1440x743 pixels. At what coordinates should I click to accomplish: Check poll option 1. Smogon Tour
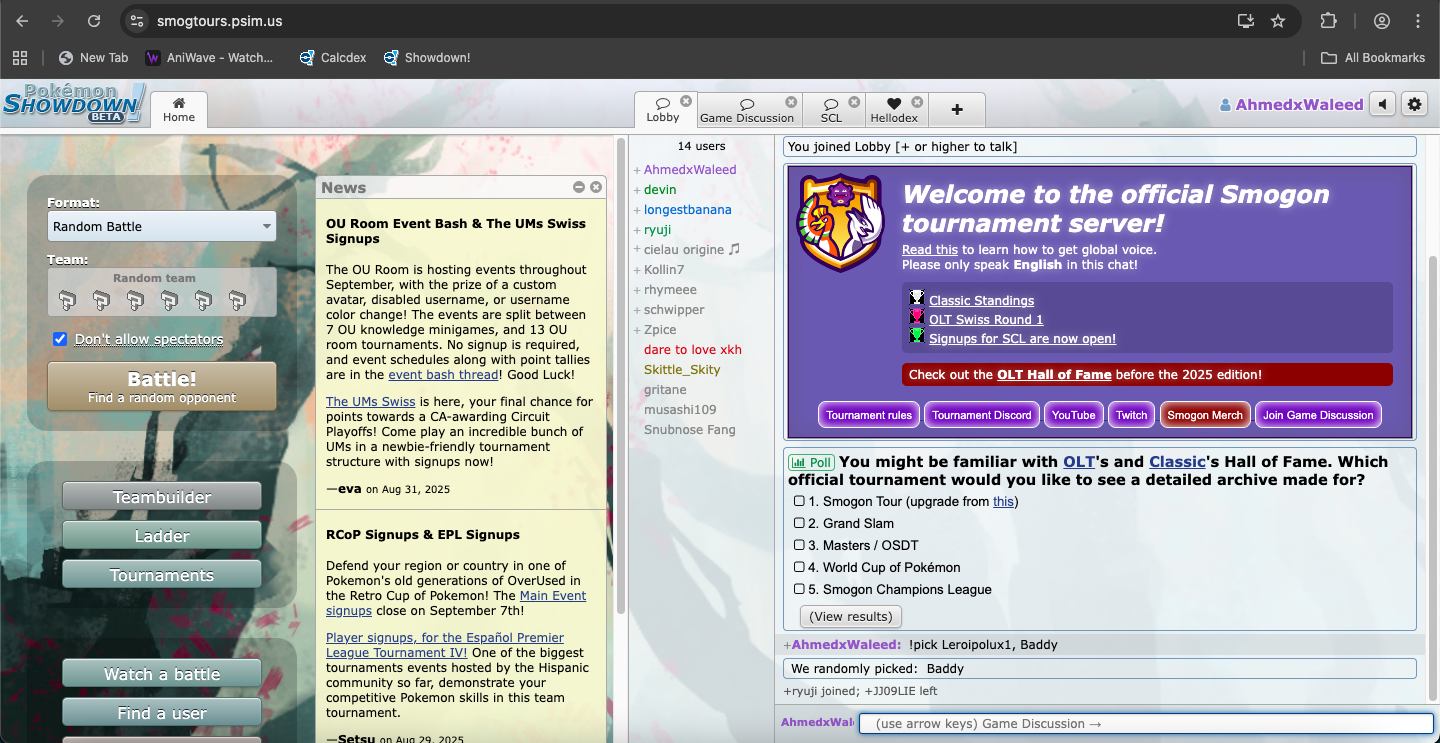point(799,501)
